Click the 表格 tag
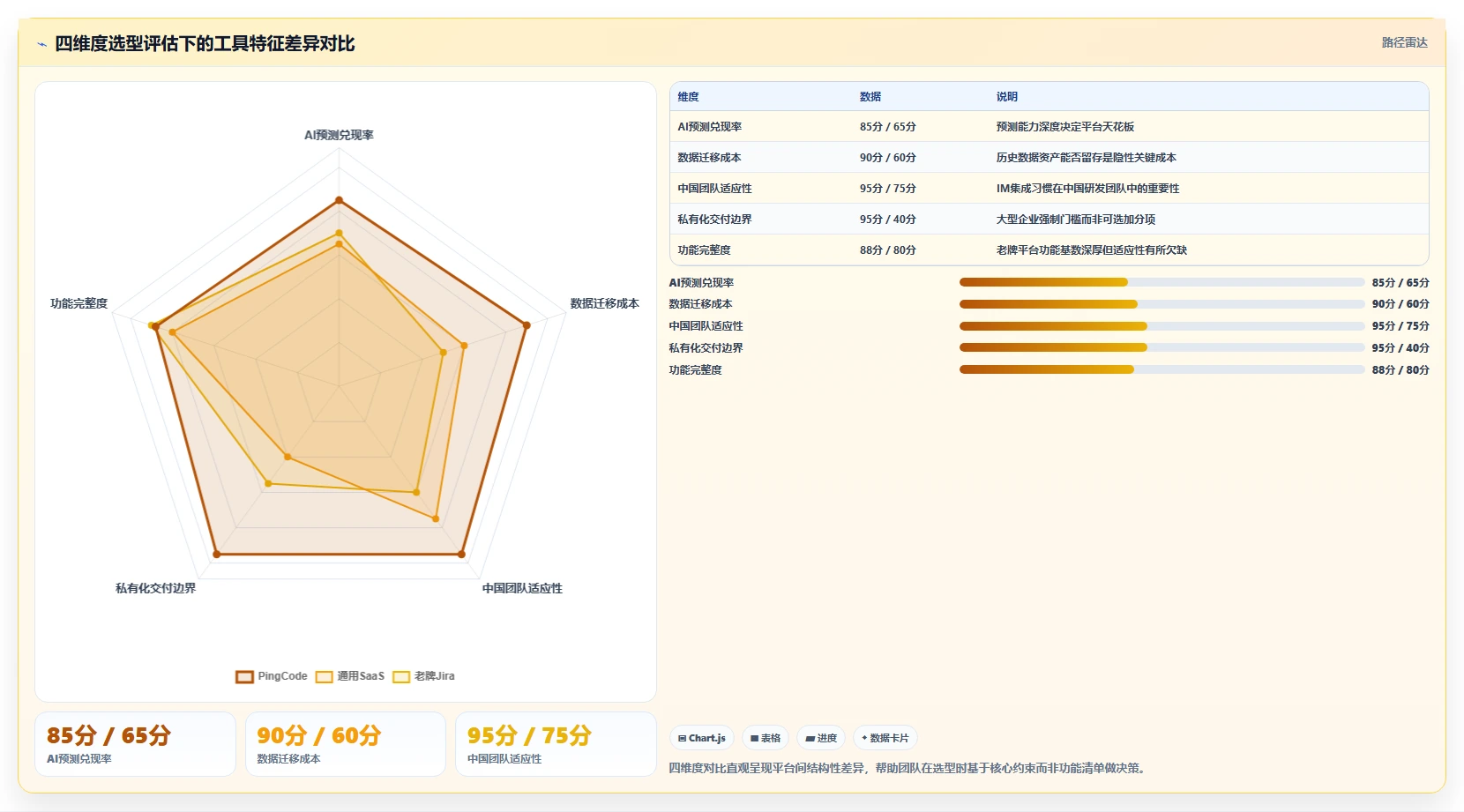This screenshot has width=1464, height=812. 766,738
